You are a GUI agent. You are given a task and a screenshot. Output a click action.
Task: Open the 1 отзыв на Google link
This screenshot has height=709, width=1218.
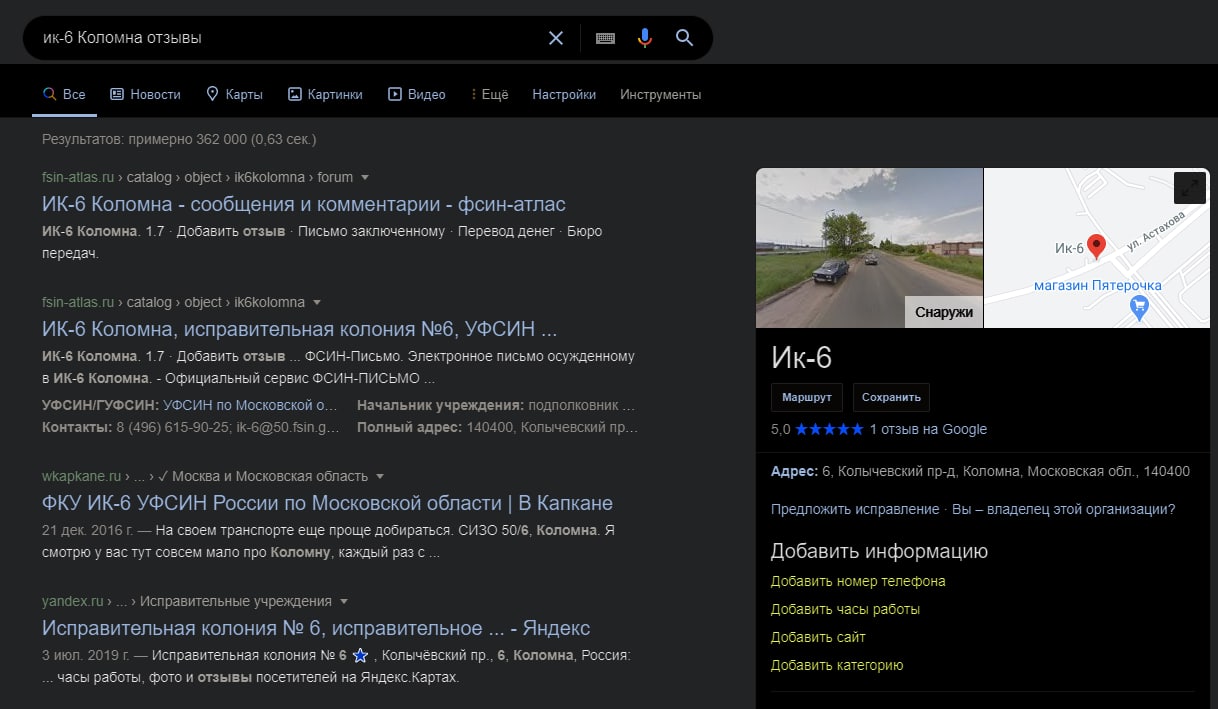point(928,429)
